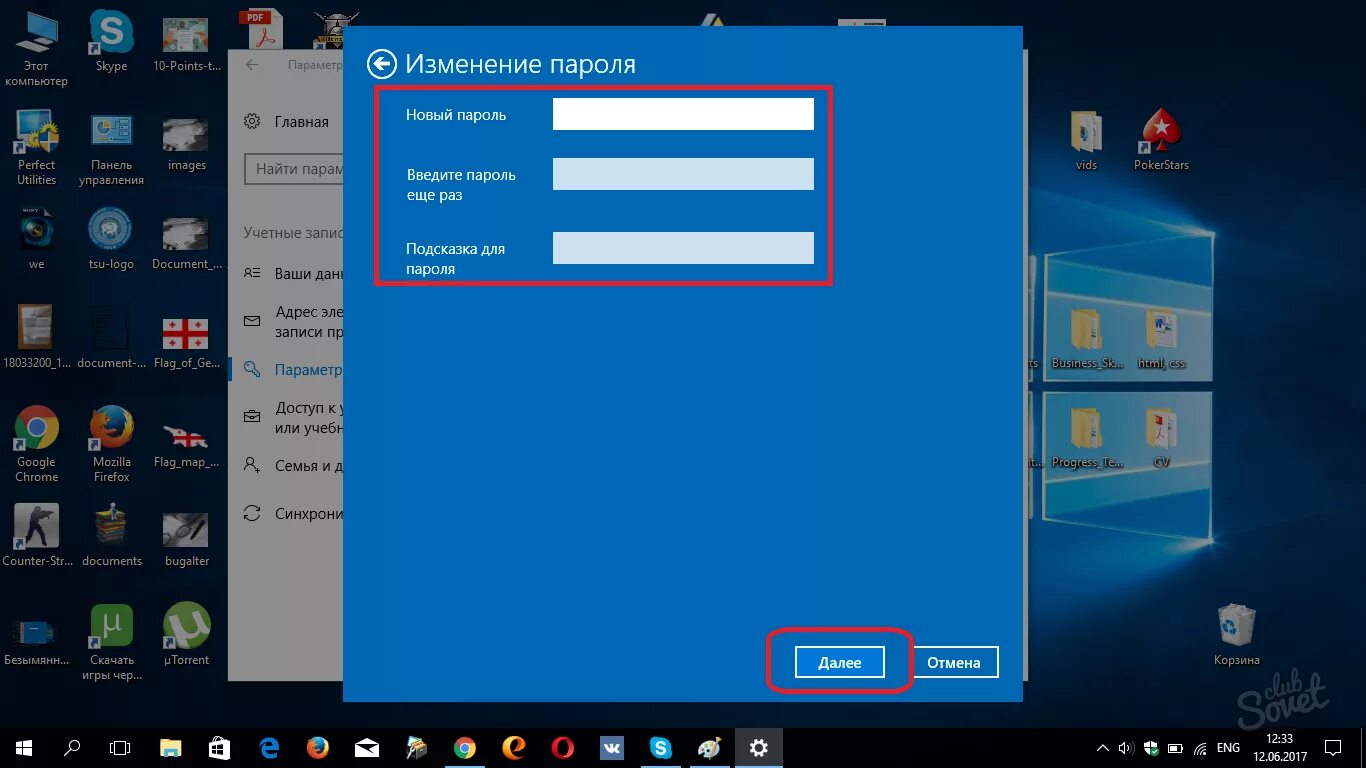Select Синхронизация item in Settings sidebar

[294, 513]
